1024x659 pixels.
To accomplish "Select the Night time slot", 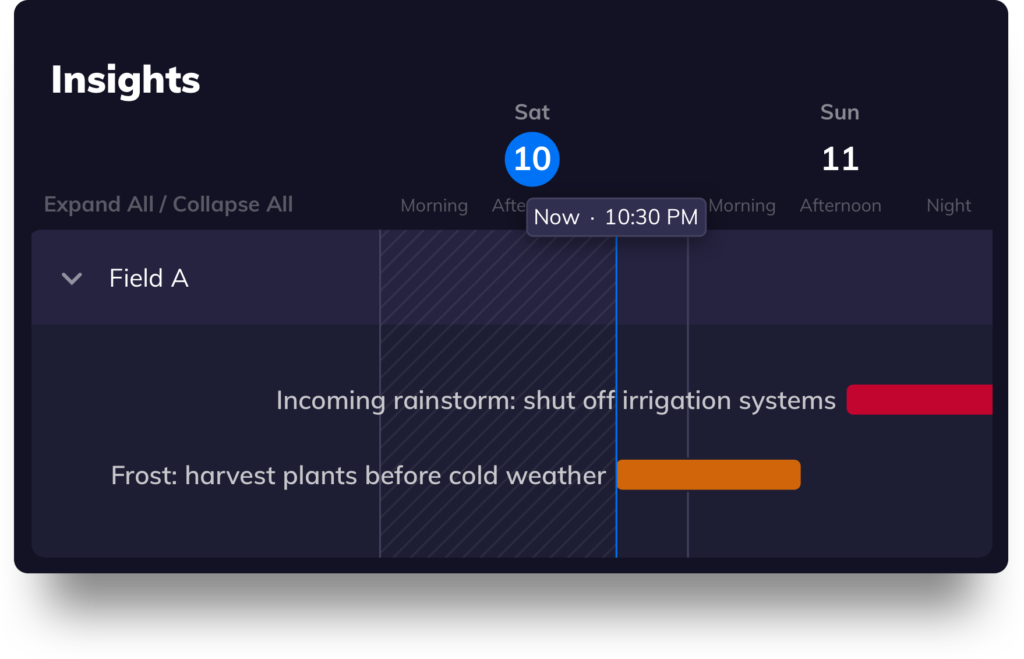I will tap(948, 205).
